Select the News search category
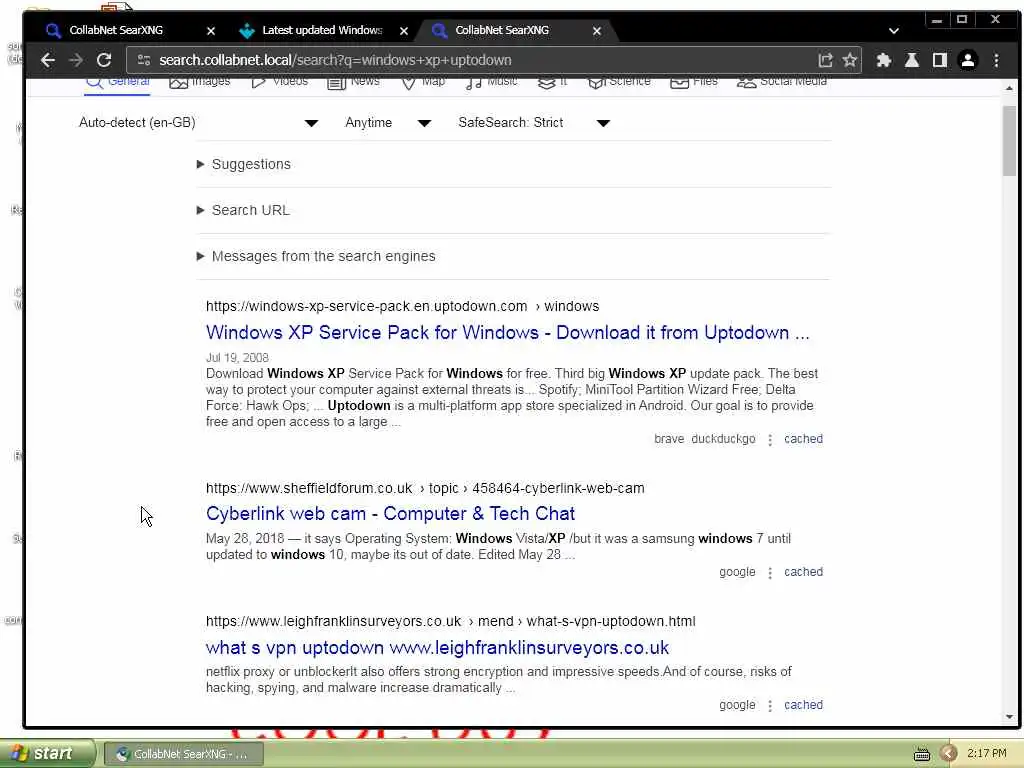This screenshot has height=768, width=1024. point(353,82)
